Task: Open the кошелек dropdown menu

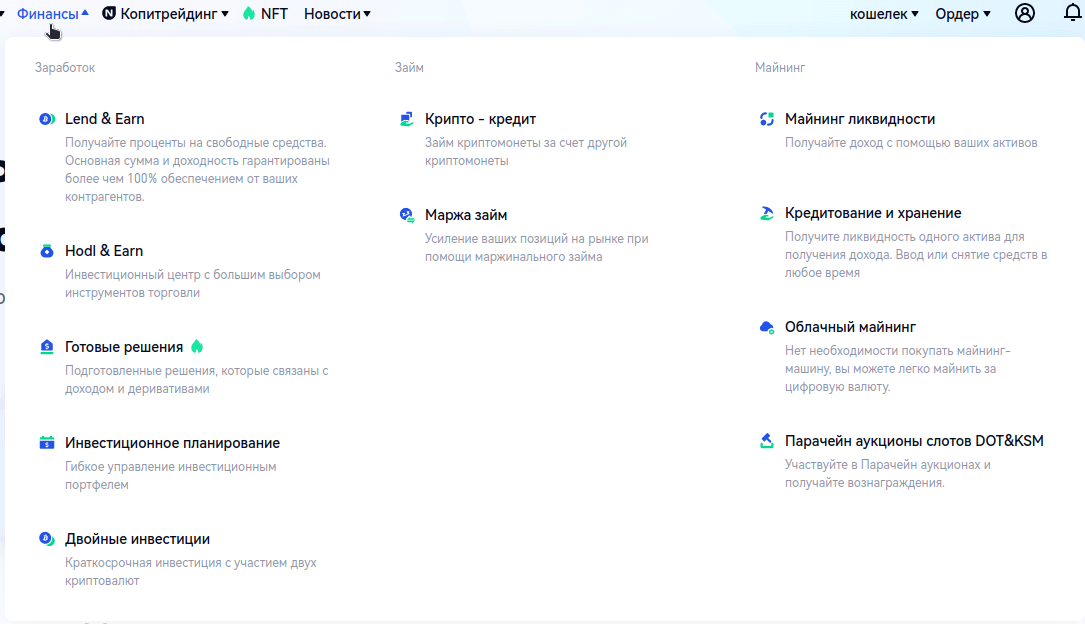Action: pos(883,14)
